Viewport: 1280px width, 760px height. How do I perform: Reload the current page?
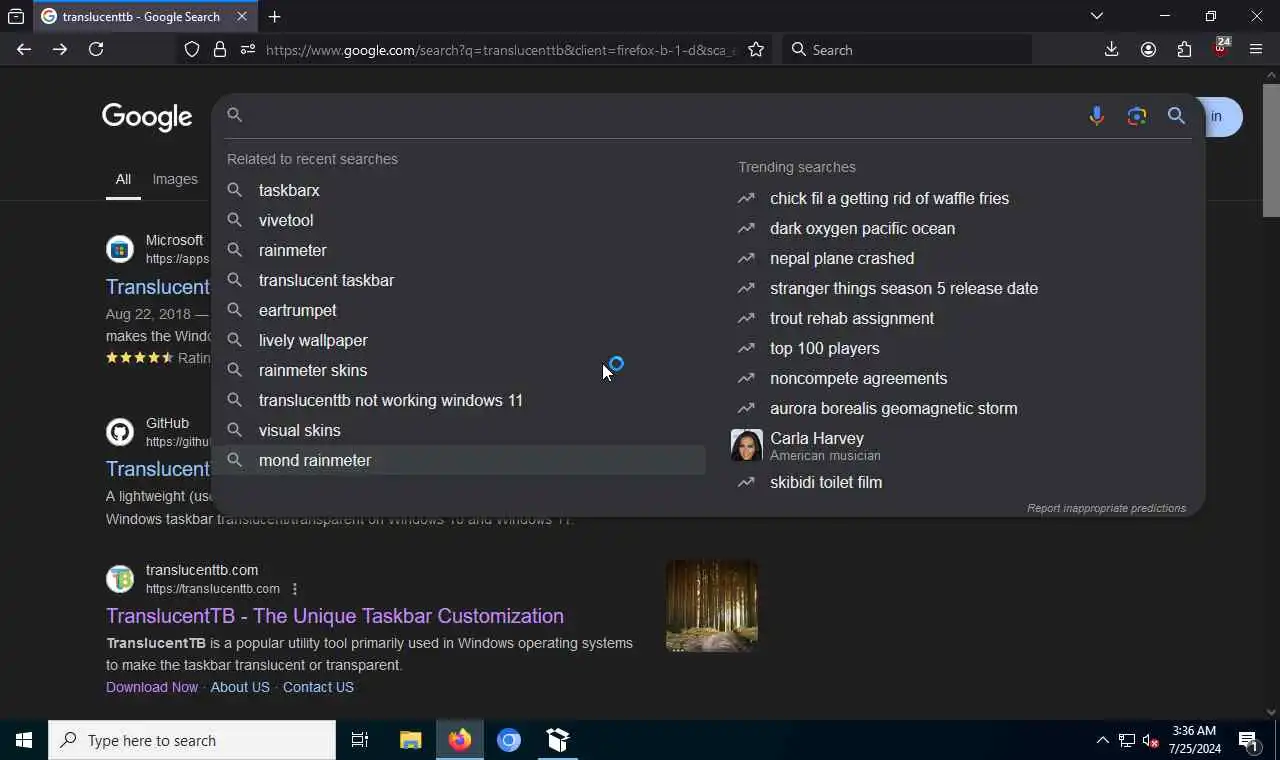coord(96,49)
